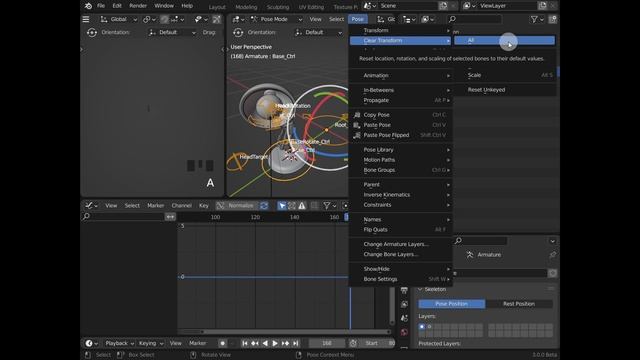Open the Render menu

[138, 6]
